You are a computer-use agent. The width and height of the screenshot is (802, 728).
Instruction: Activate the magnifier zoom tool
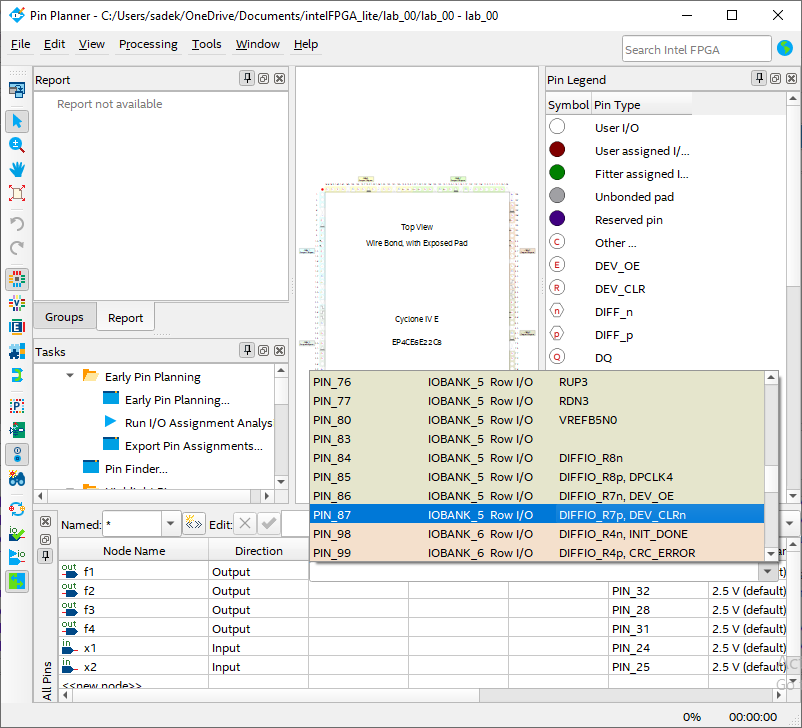click(17, 145)
